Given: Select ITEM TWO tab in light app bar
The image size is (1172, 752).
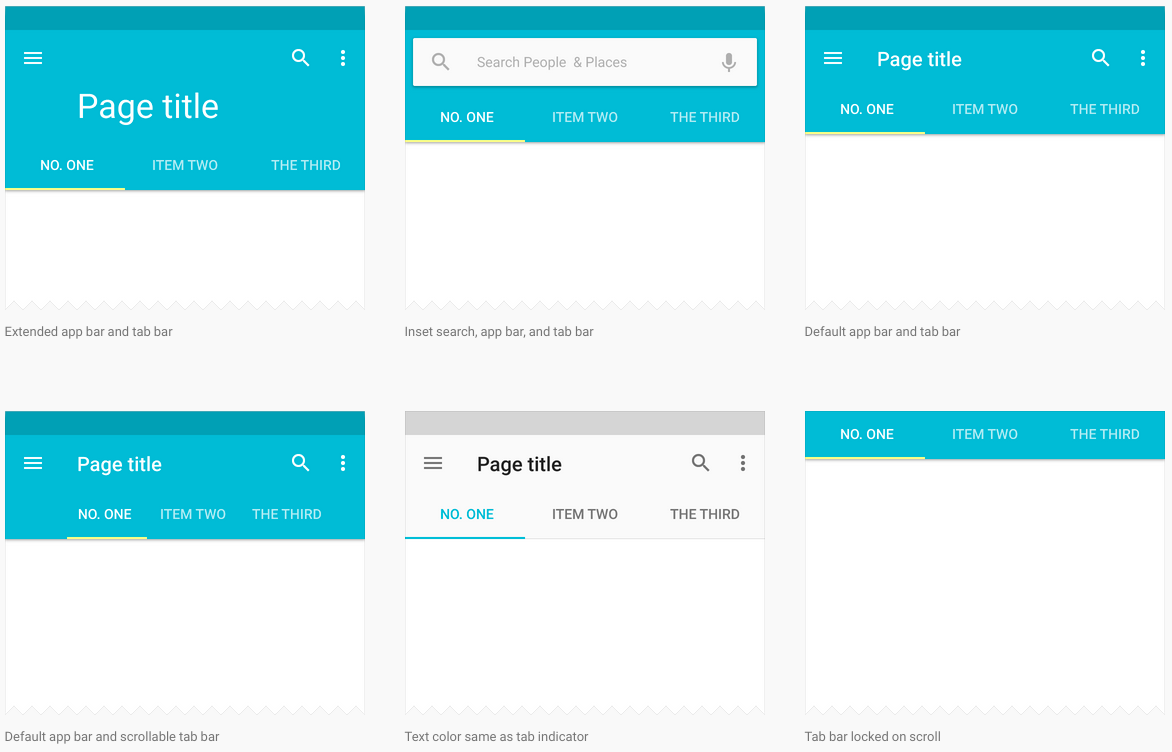Looking at the screenshot, I should click(x=585, y=514).
